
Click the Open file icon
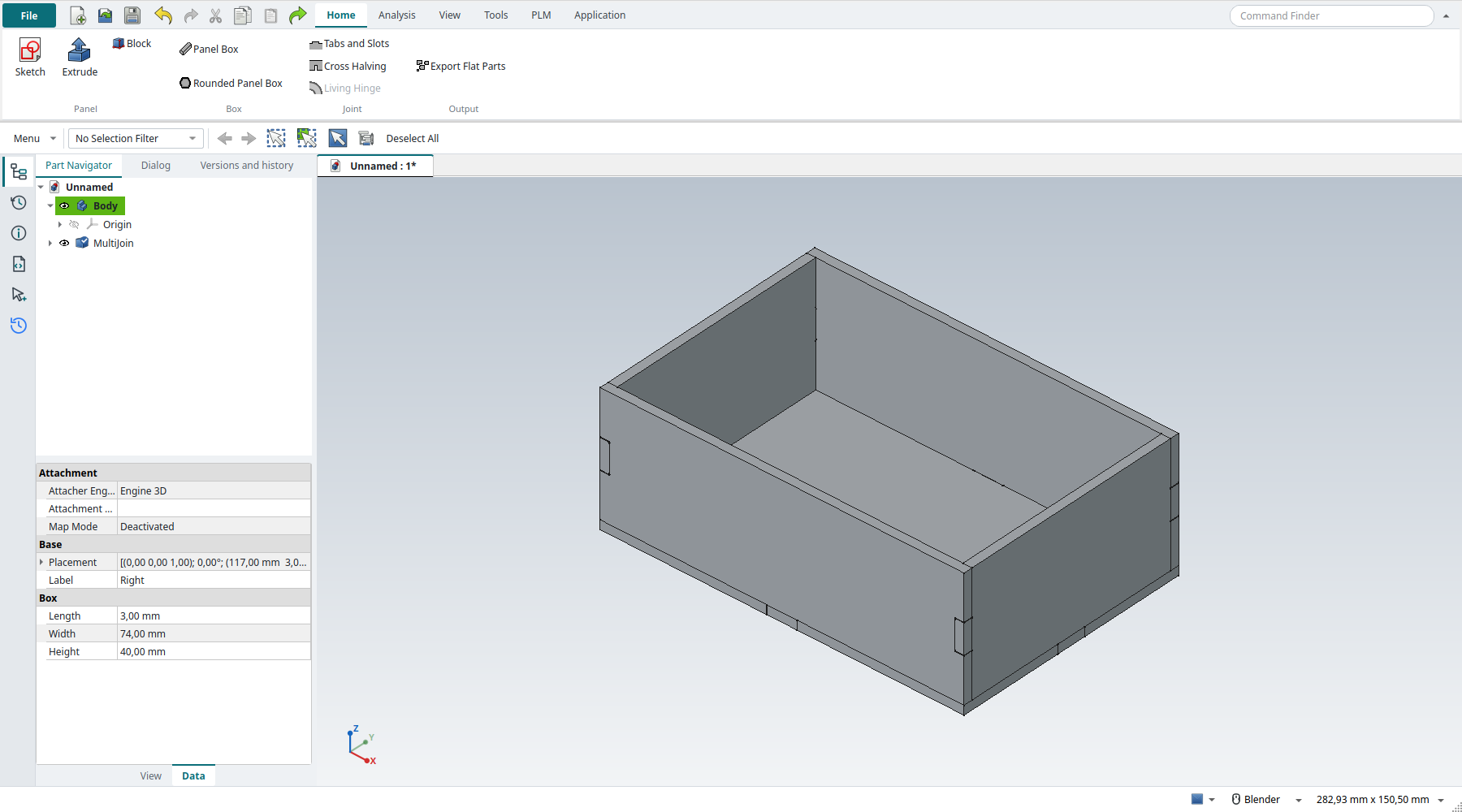coord(106,15)
